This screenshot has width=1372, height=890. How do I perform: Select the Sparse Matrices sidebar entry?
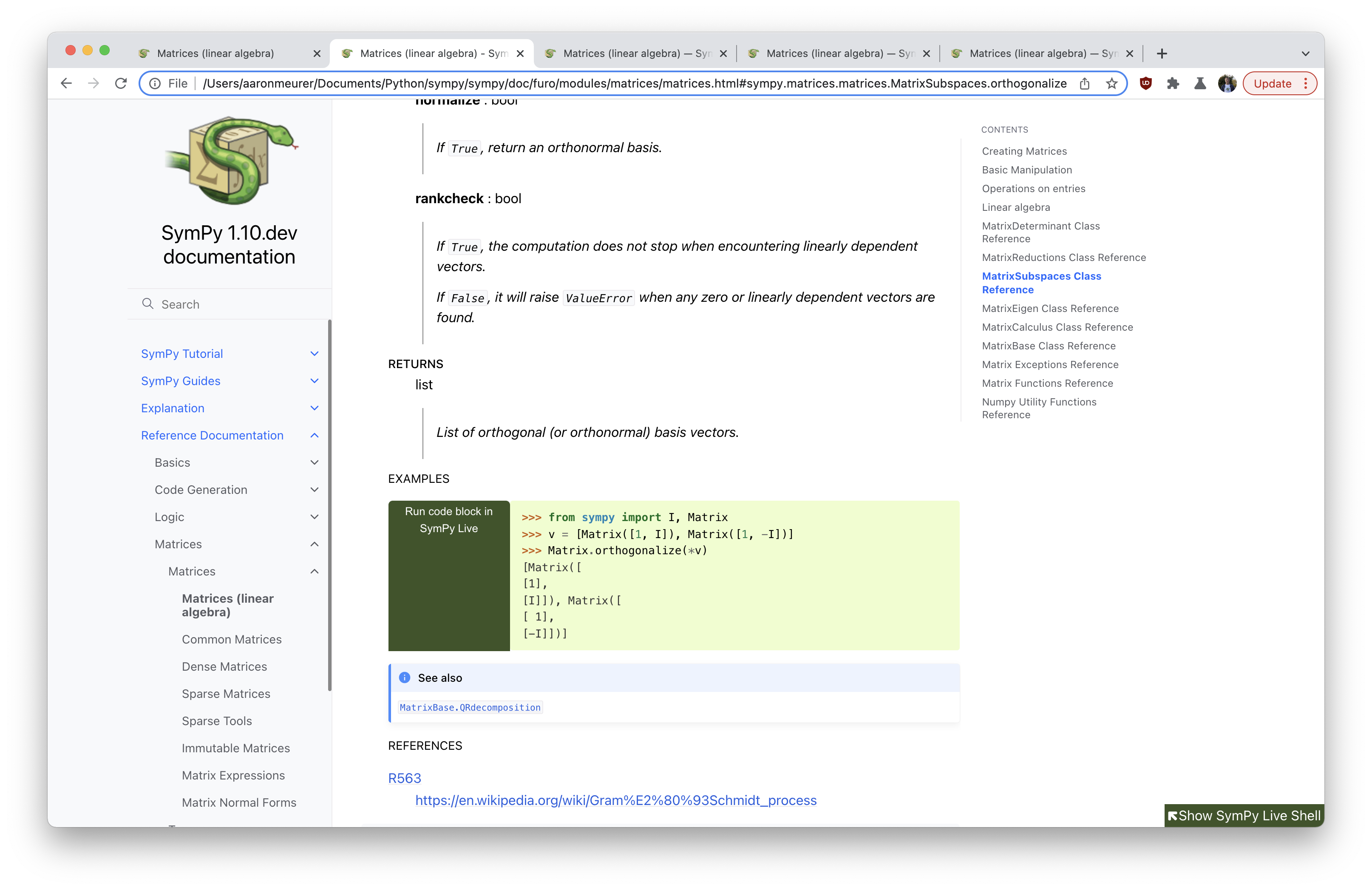pos(226,694)
